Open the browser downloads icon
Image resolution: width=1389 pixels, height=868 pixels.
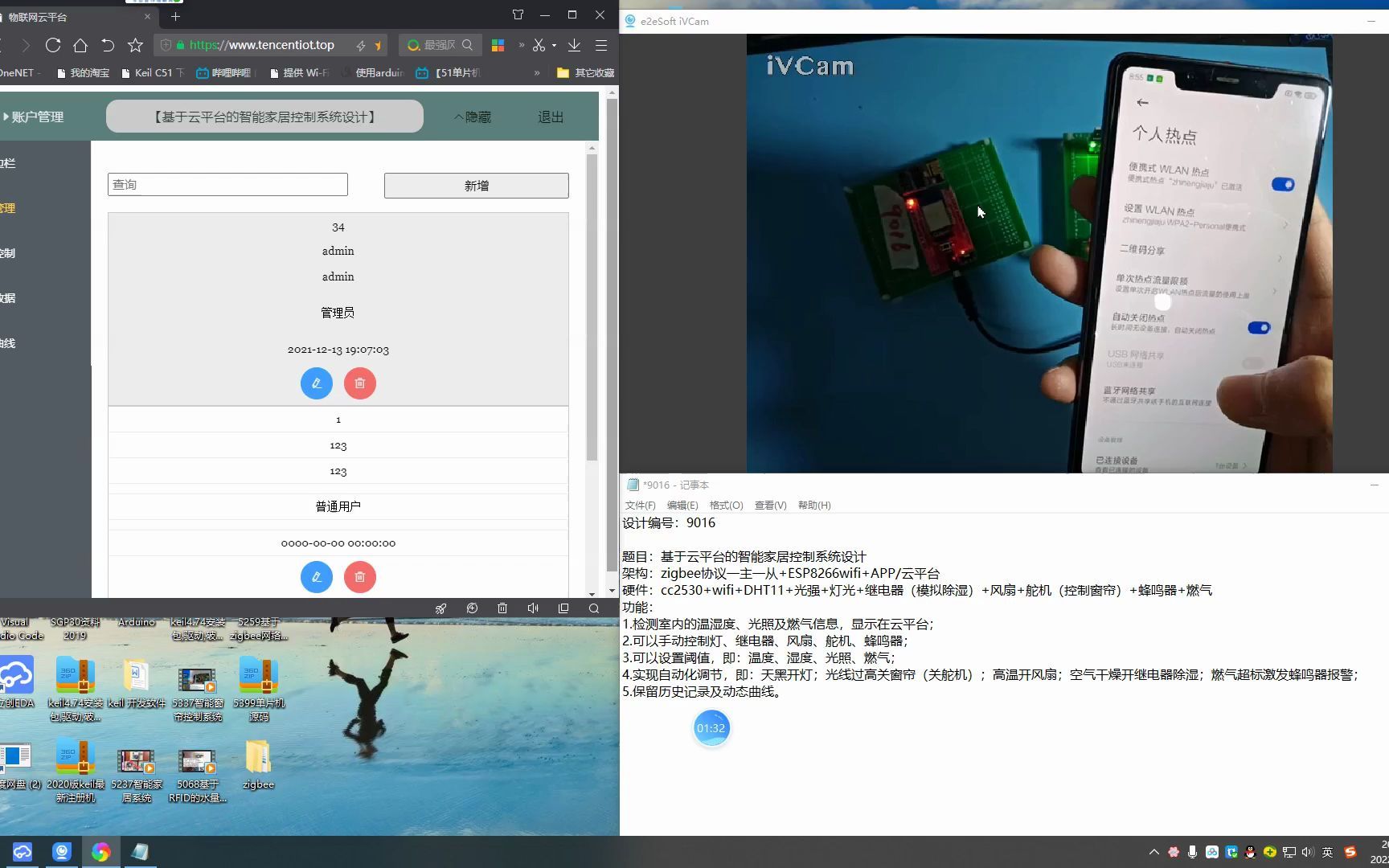point(574,45)
